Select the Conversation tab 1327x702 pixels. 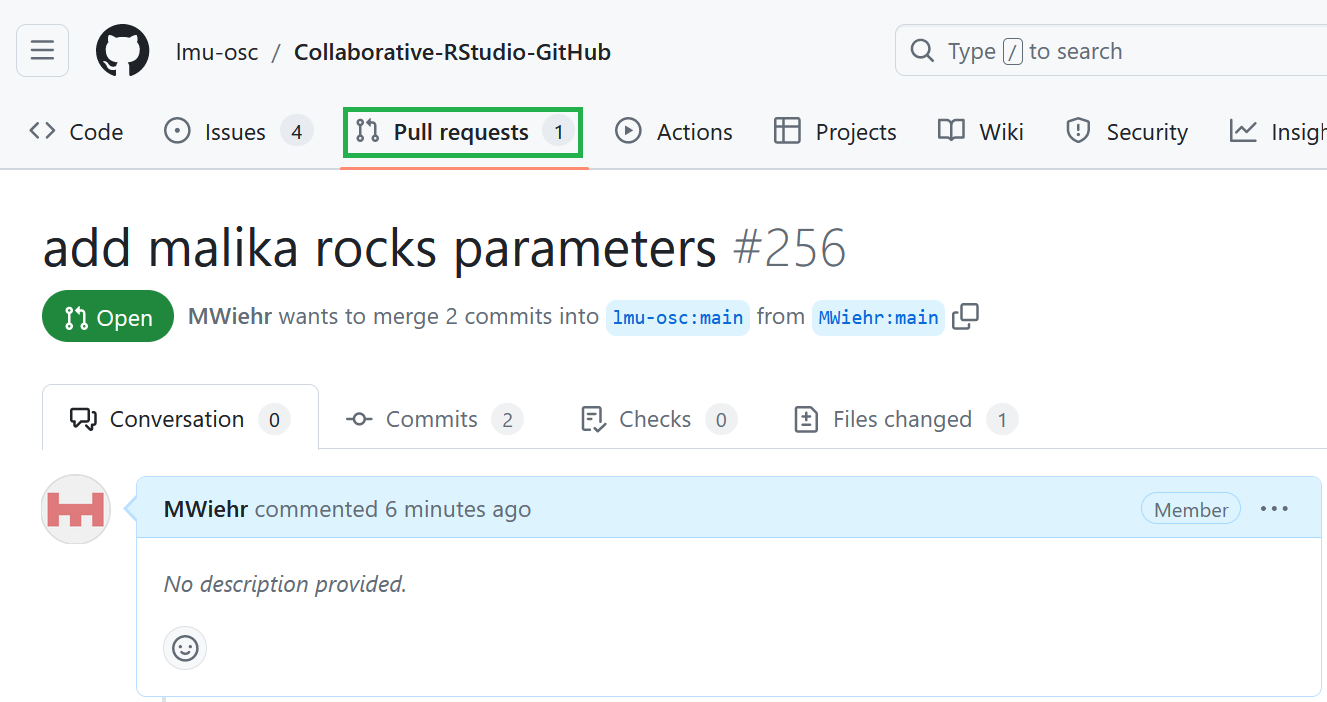tap(176, 419)
